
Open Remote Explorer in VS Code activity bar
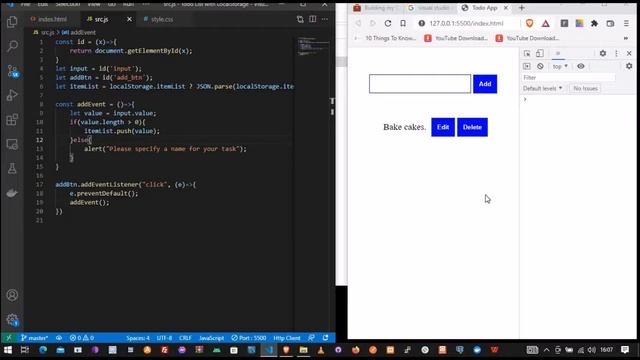12,144
